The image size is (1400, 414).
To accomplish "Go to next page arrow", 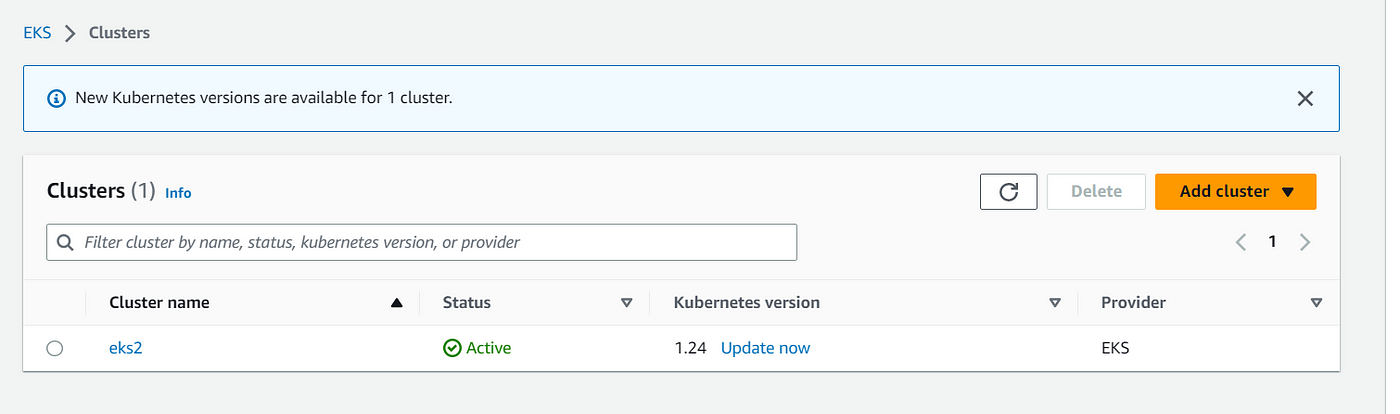I will pos(1304,242).
